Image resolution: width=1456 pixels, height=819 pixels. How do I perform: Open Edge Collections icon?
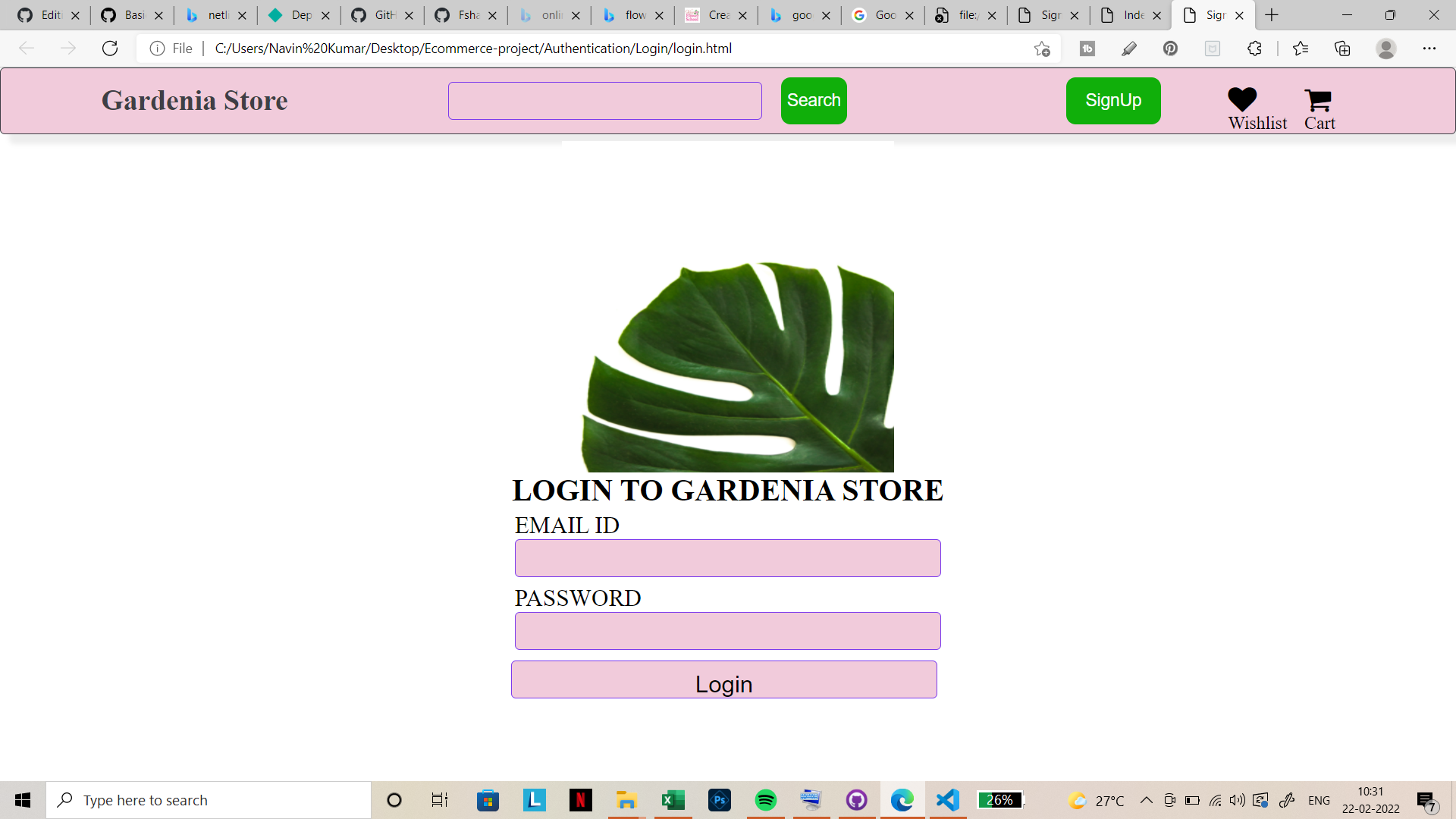1343,48
